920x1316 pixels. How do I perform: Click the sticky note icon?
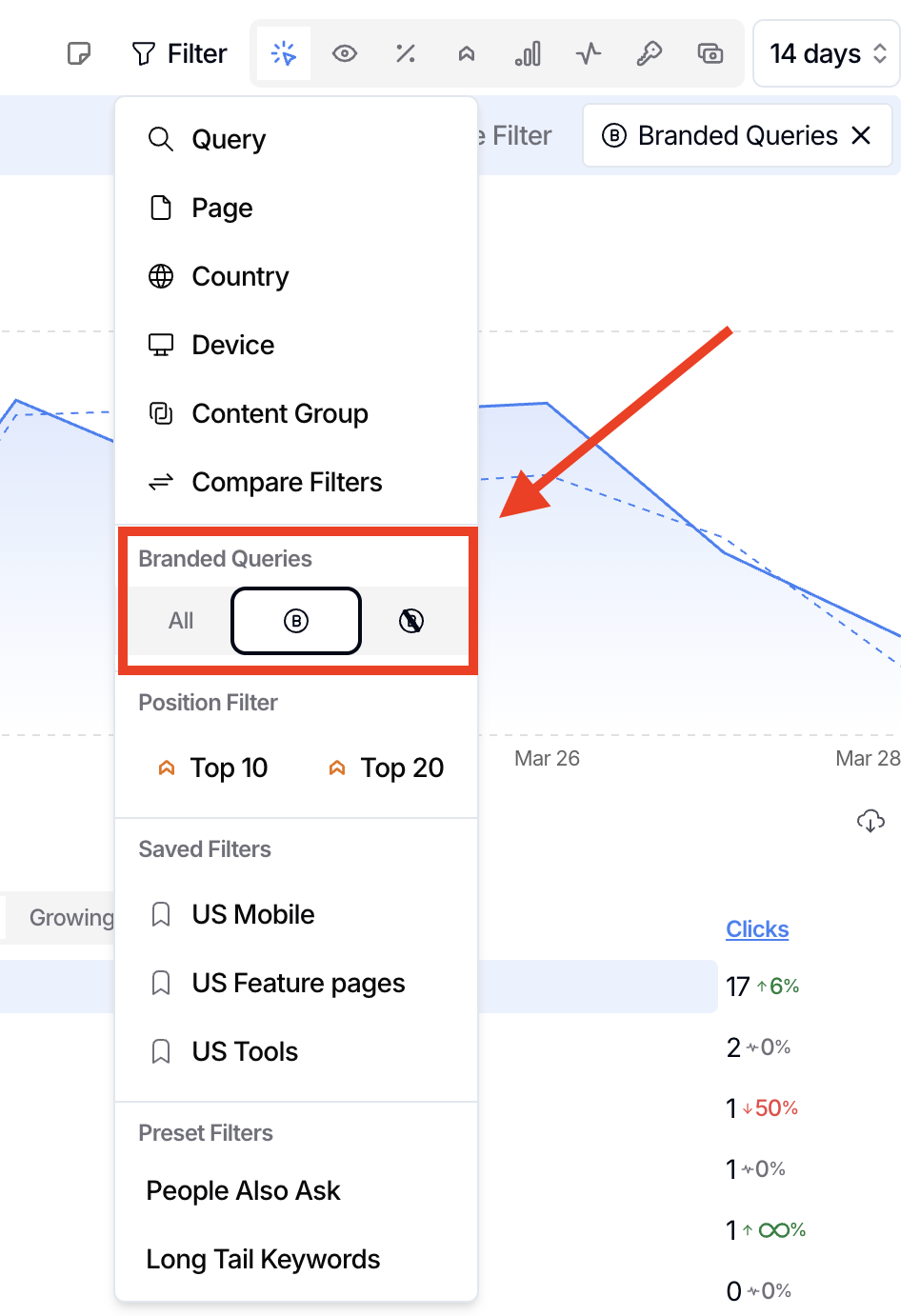[79, 53]
